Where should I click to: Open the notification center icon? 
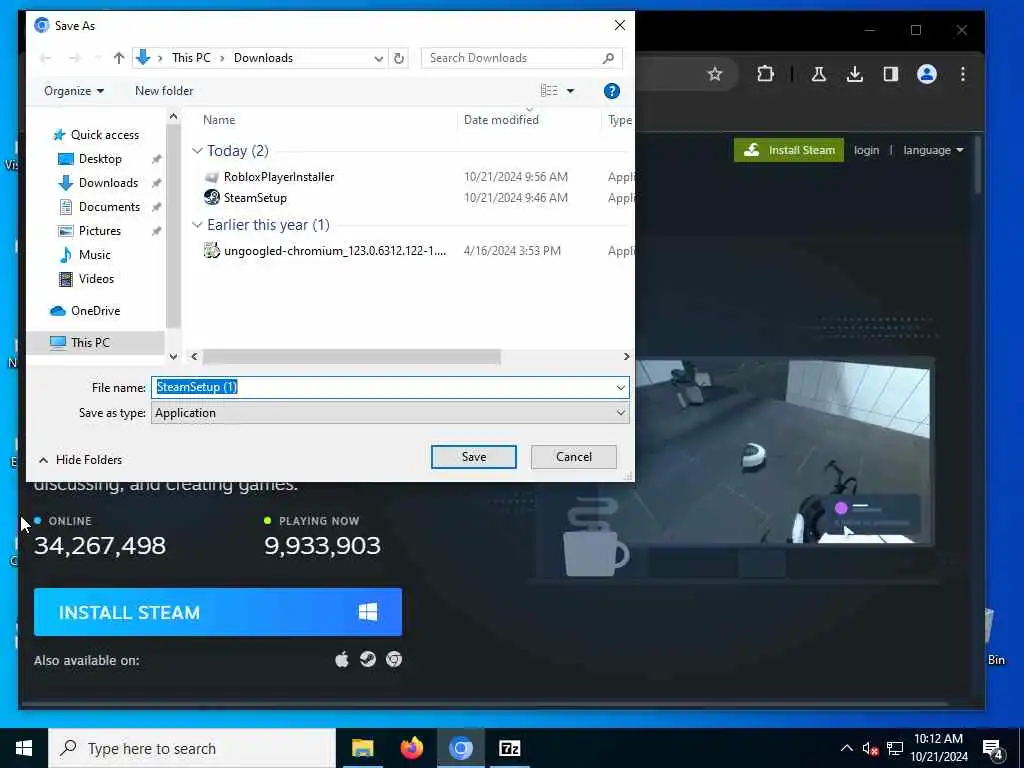click(993, 749)
